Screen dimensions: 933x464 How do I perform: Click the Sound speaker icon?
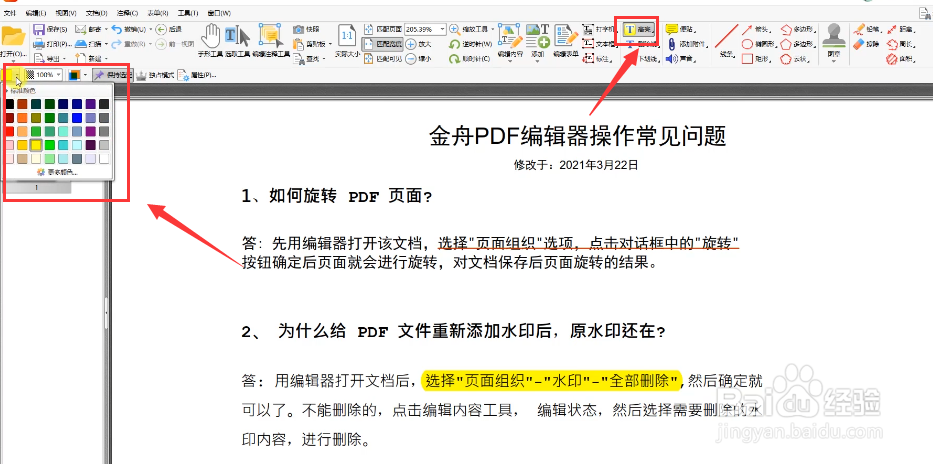671,58
